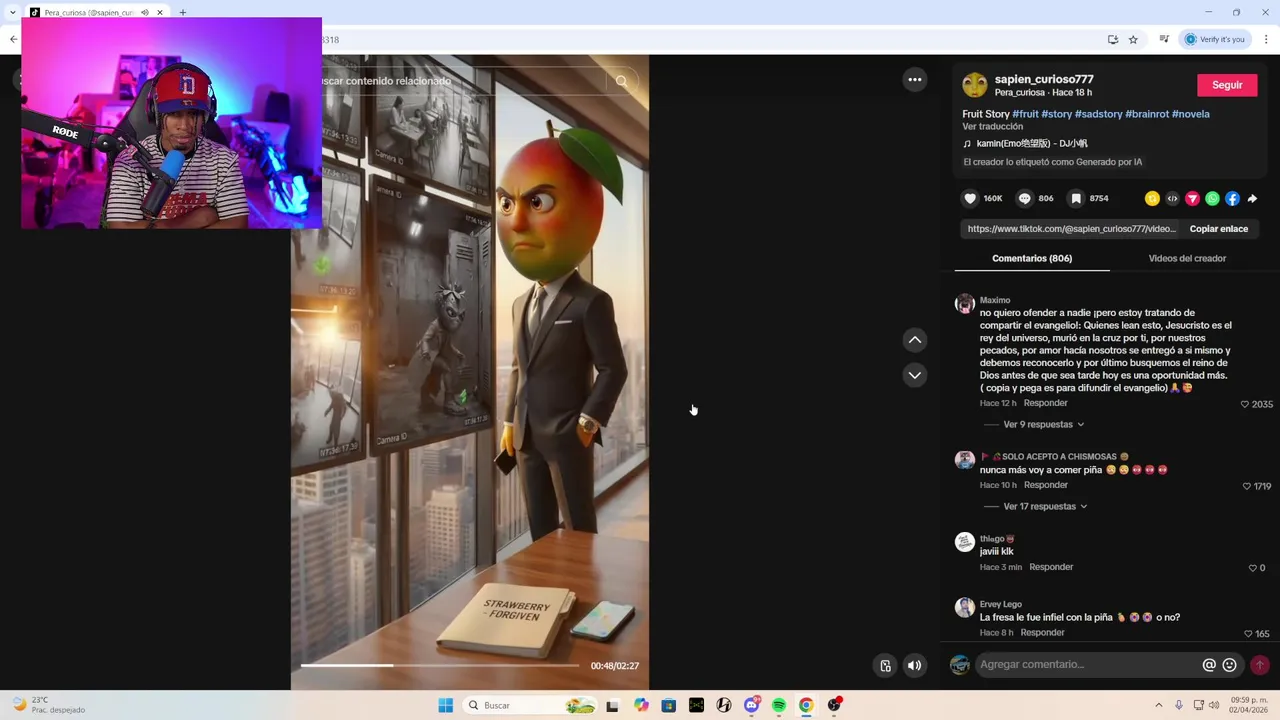Go back with browser back arrow
The height and width of the screenshot is (720, 1280).
coord(13,39)
